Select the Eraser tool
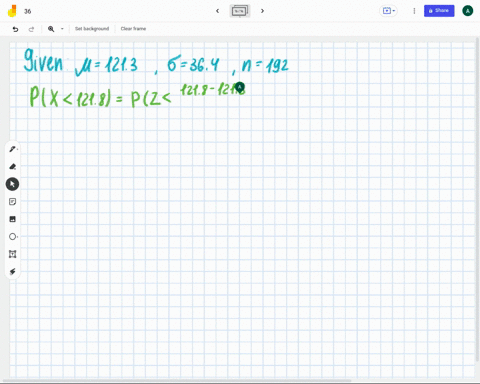Image resolution: width=480 pixels, height=384 pixels. pos(13,167)
